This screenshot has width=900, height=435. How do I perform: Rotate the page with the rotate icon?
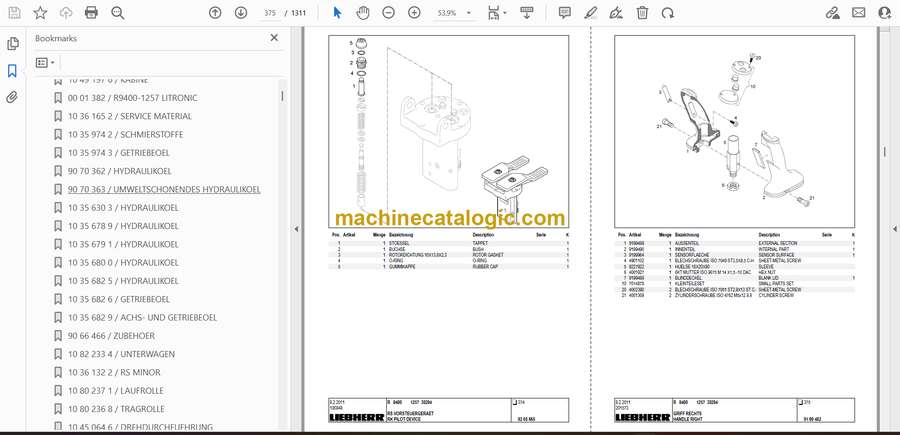(668, 13)
